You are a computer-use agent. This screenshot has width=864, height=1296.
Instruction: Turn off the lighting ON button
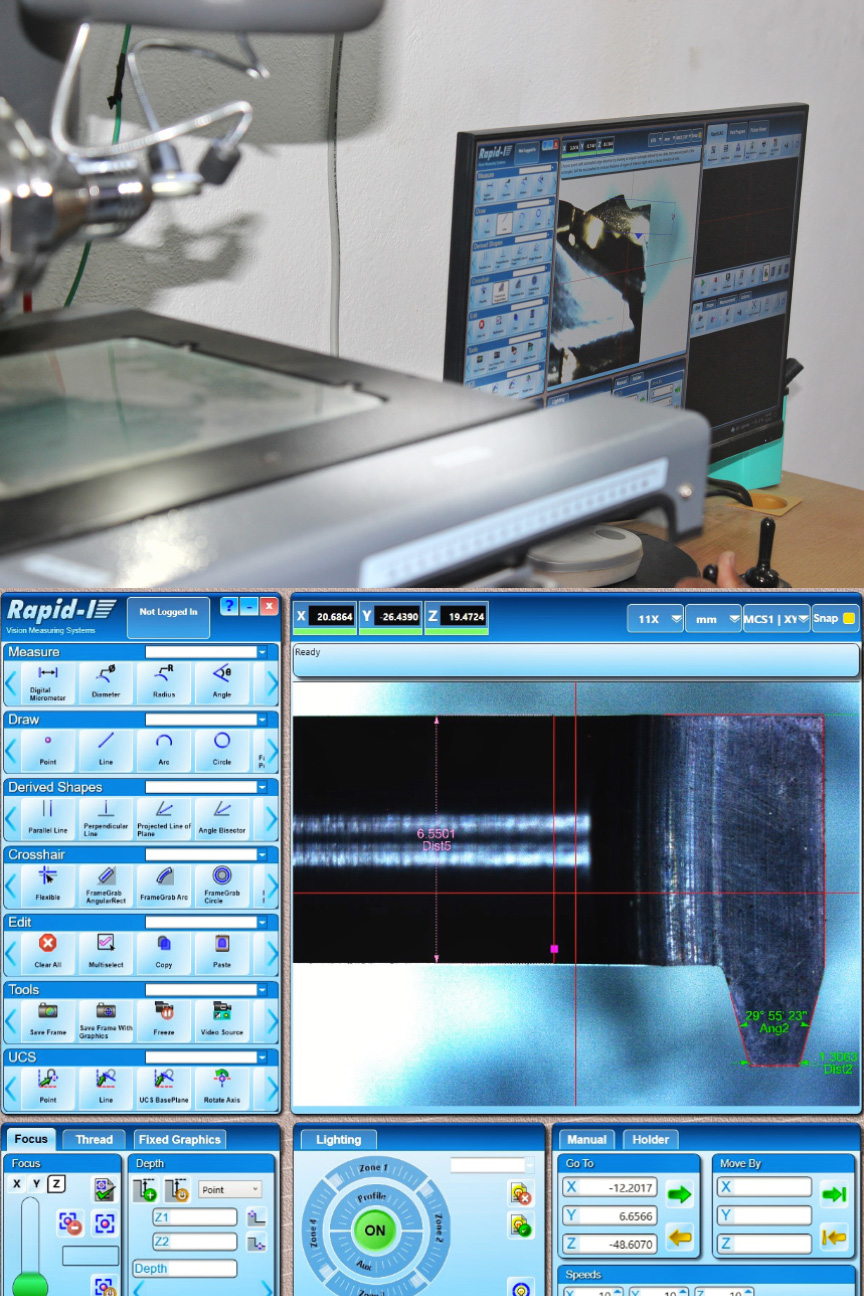(x=374, y=1230)
